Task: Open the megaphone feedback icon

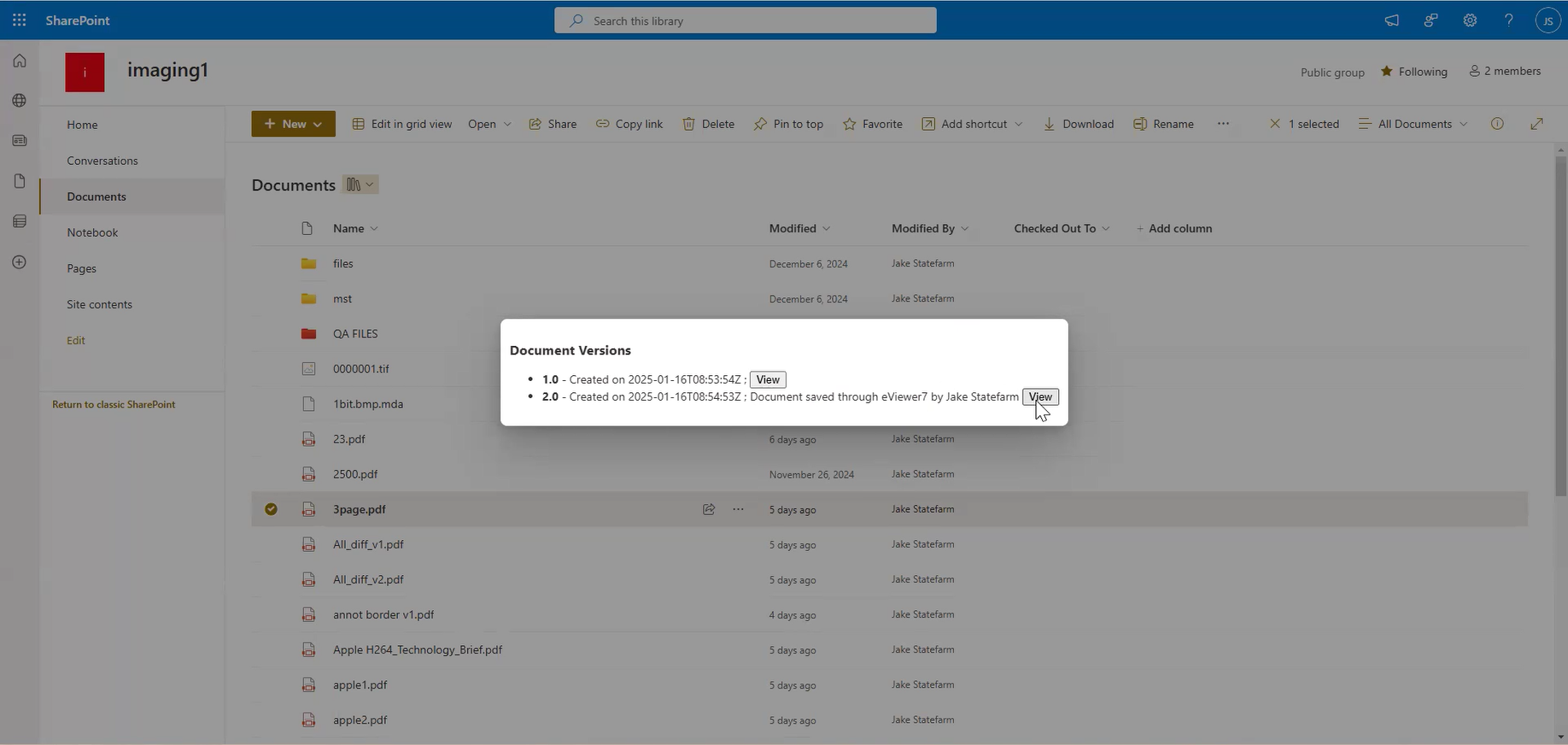Action: click(1392, 21)
